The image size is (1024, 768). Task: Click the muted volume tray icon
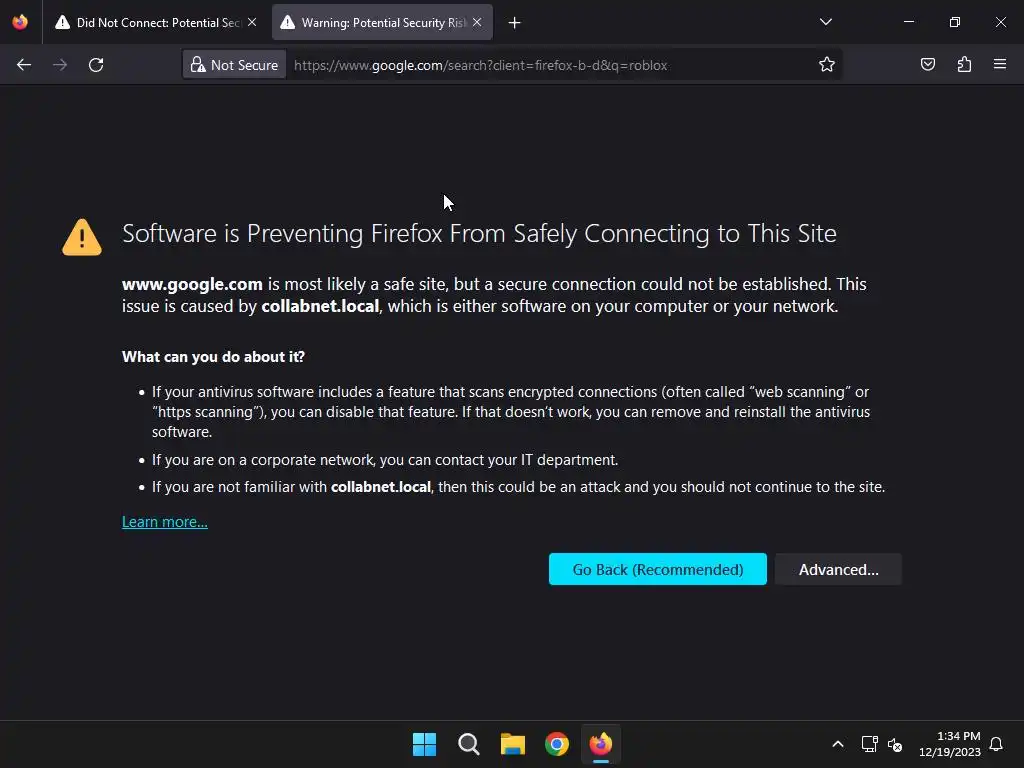click(895, 744)
